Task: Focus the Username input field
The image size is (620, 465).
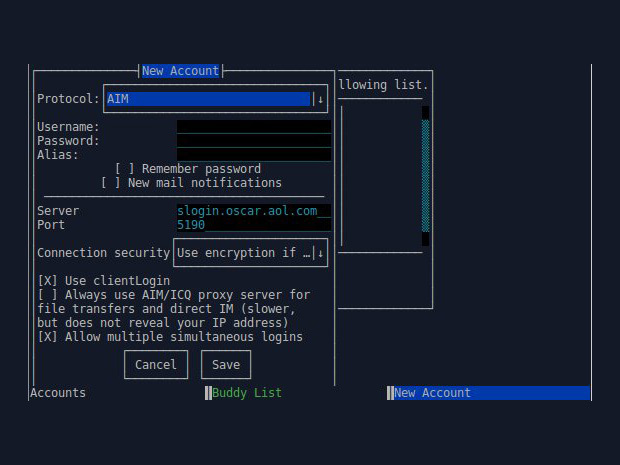Action: click(254, 127)
